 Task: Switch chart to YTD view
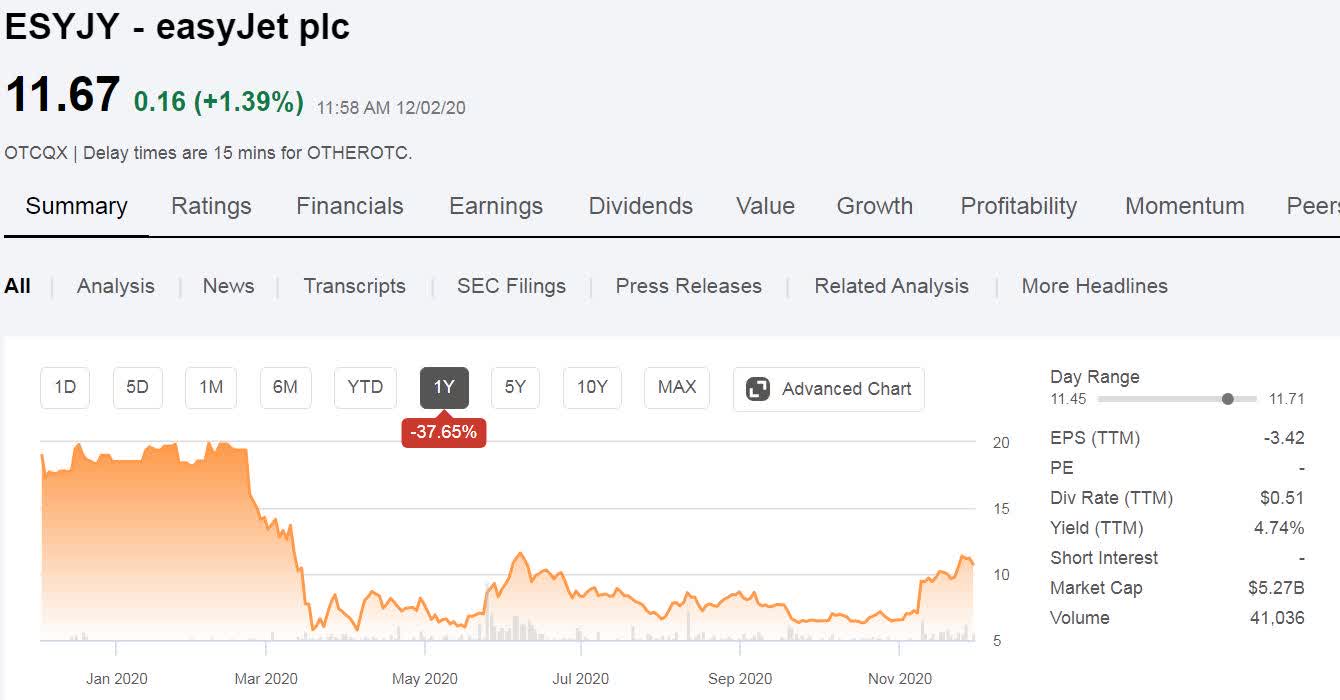tap(364, 388)
